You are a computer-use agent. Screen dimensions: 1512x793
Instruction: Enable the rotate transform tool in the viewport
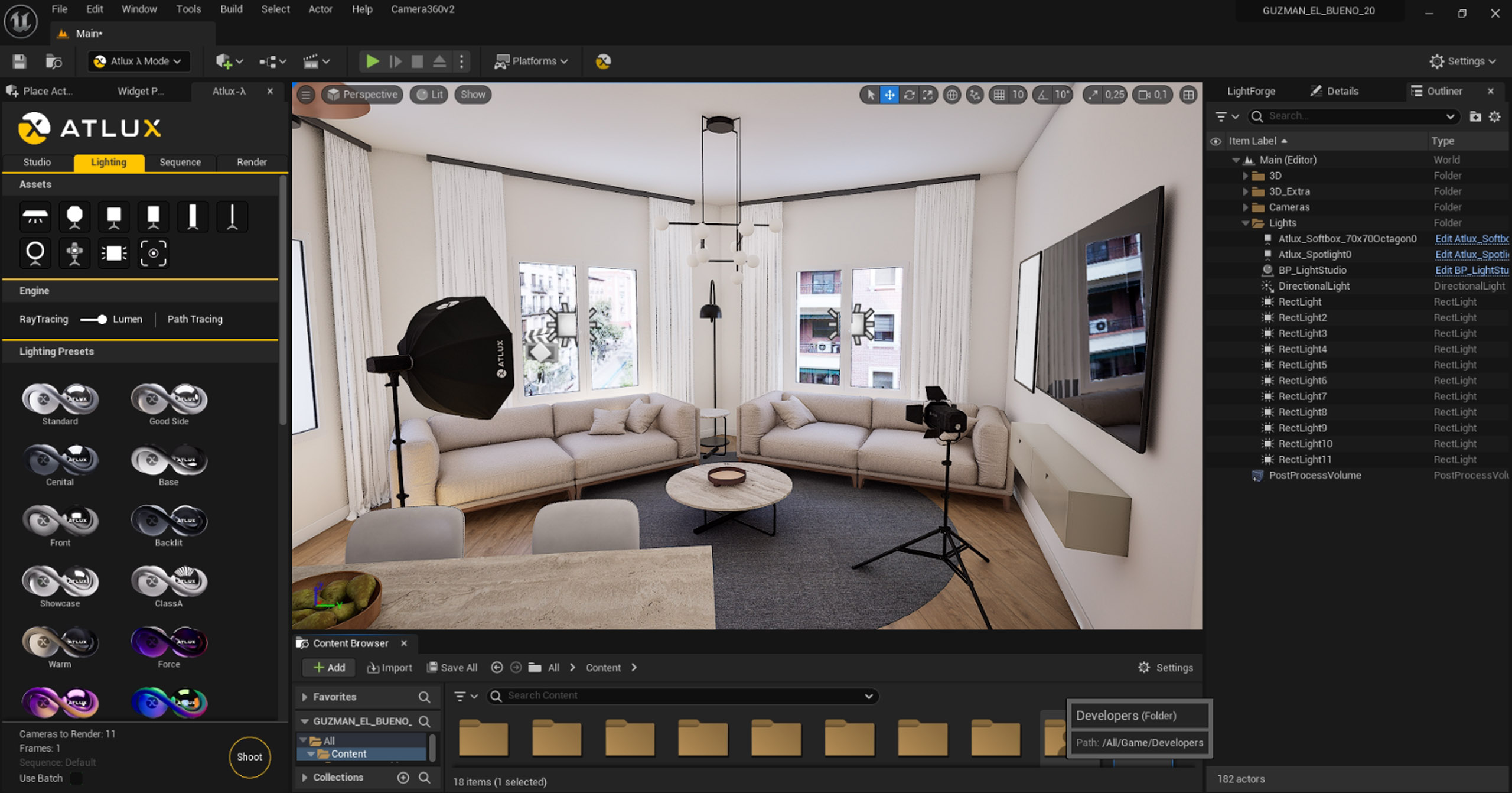909,95
